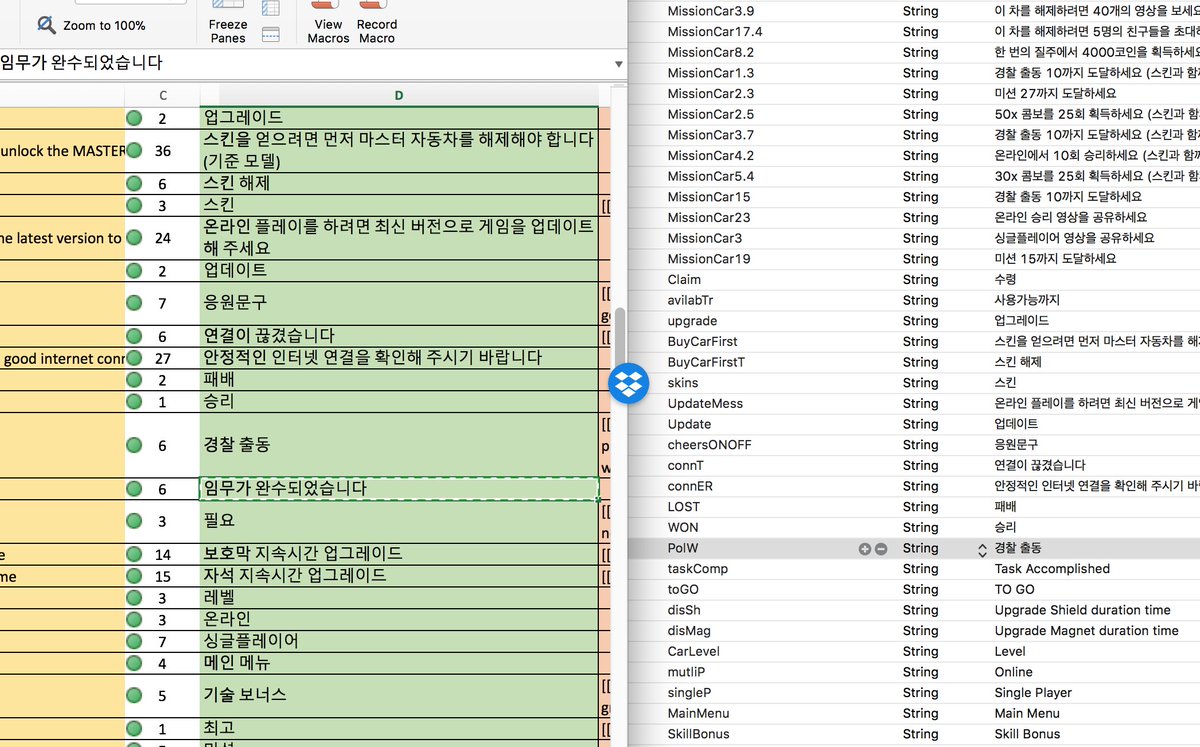
Task: Select Excel cell 보호막 지속시간 업그레이드
Action: pyautogui.click(x=399, y=554)
